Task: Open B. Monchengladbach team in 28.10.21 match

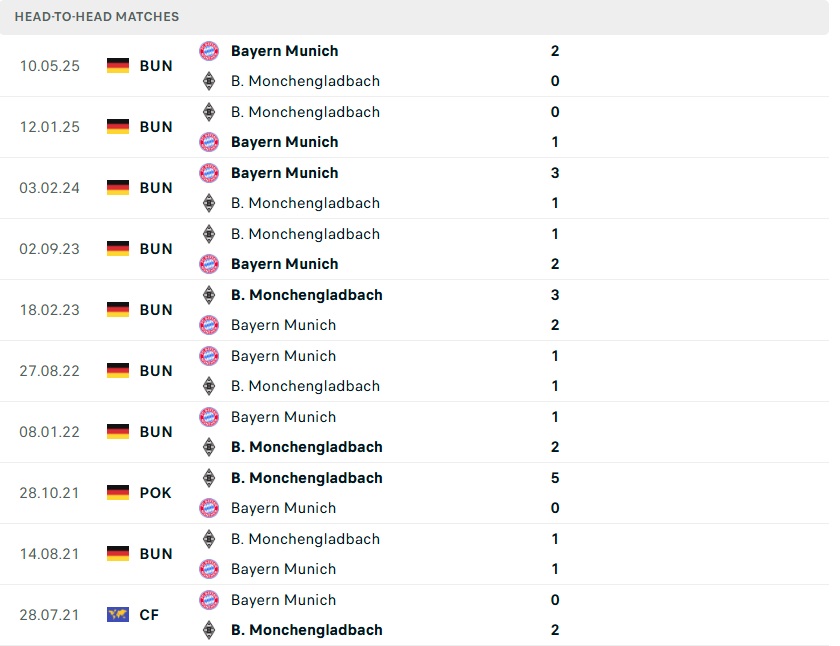Action: pyautogui.click(x=306, y=478)
